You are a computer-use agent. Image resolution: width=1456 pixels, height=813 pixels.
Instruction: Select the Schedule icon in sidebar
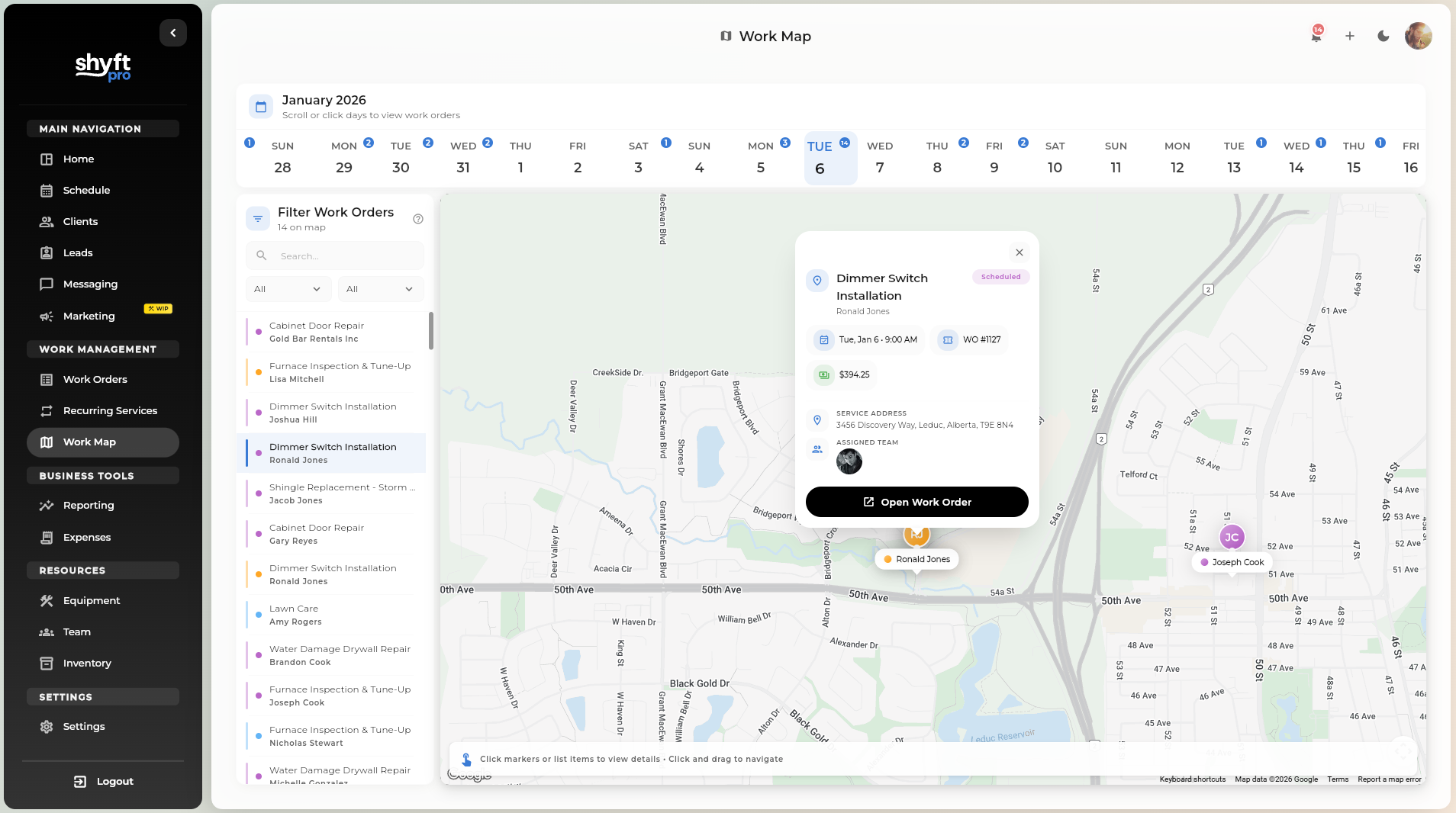click(x=47, y=190)
